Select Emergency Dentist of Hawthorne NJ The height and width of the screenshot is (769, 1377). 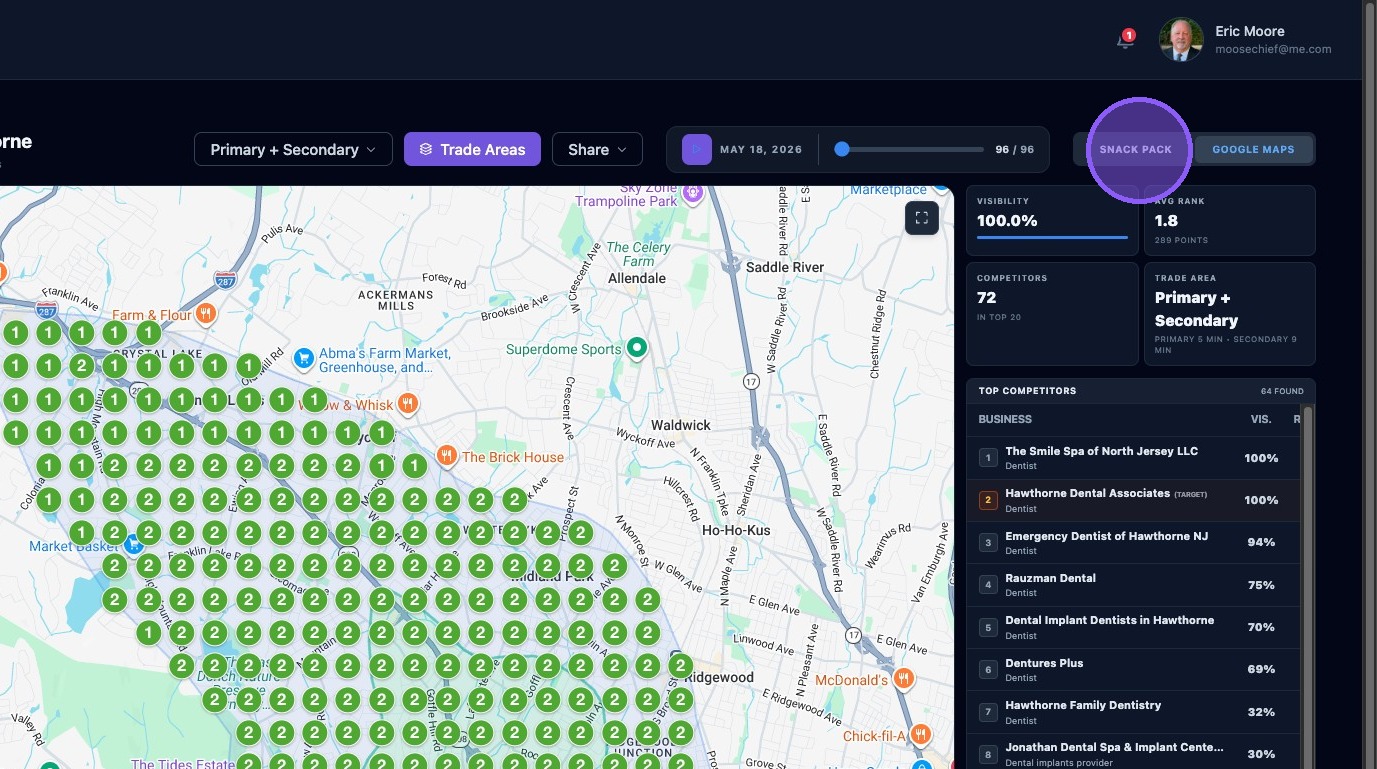[1133, 543]
